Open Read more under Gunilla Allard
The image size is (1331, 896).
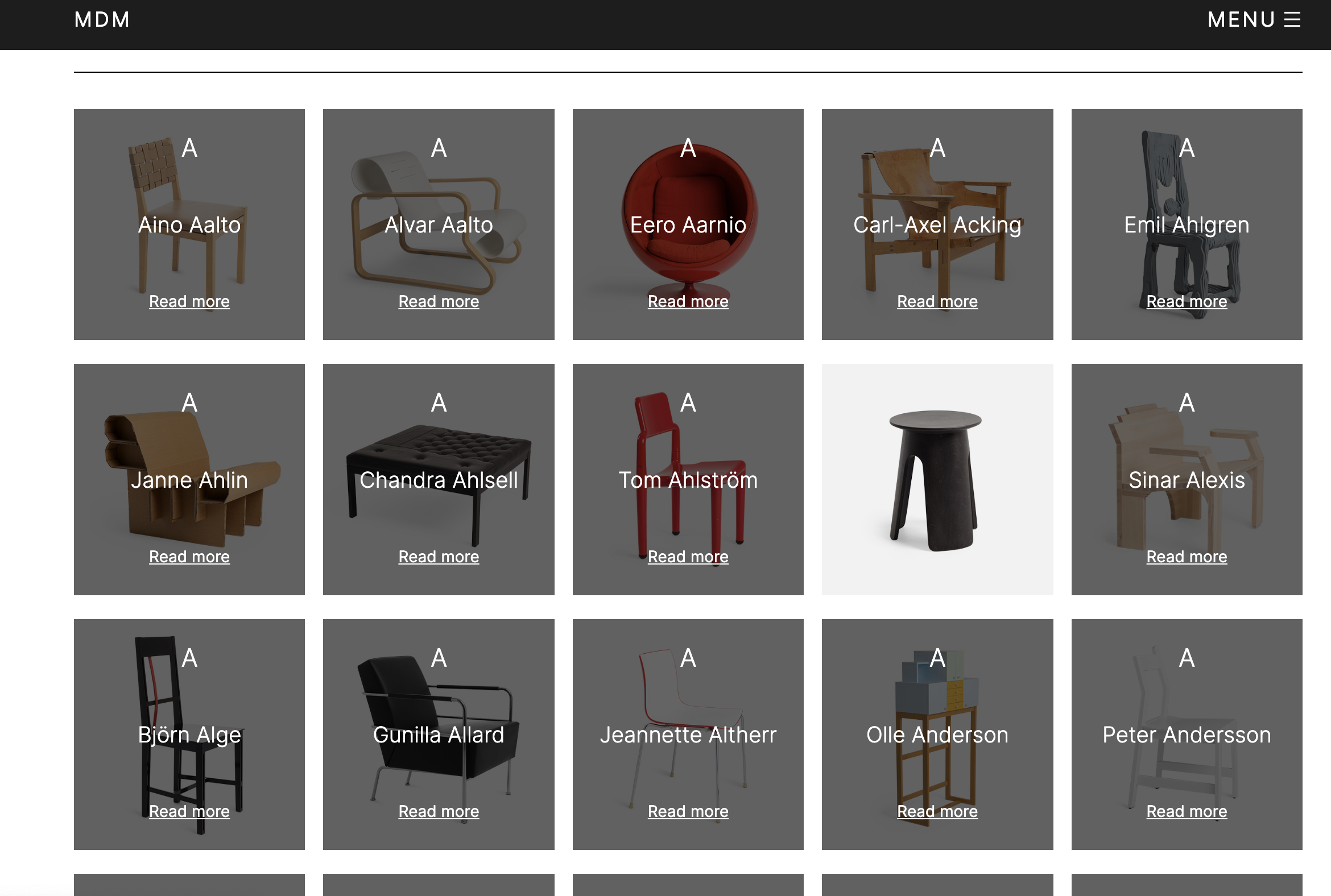point(439,811)
